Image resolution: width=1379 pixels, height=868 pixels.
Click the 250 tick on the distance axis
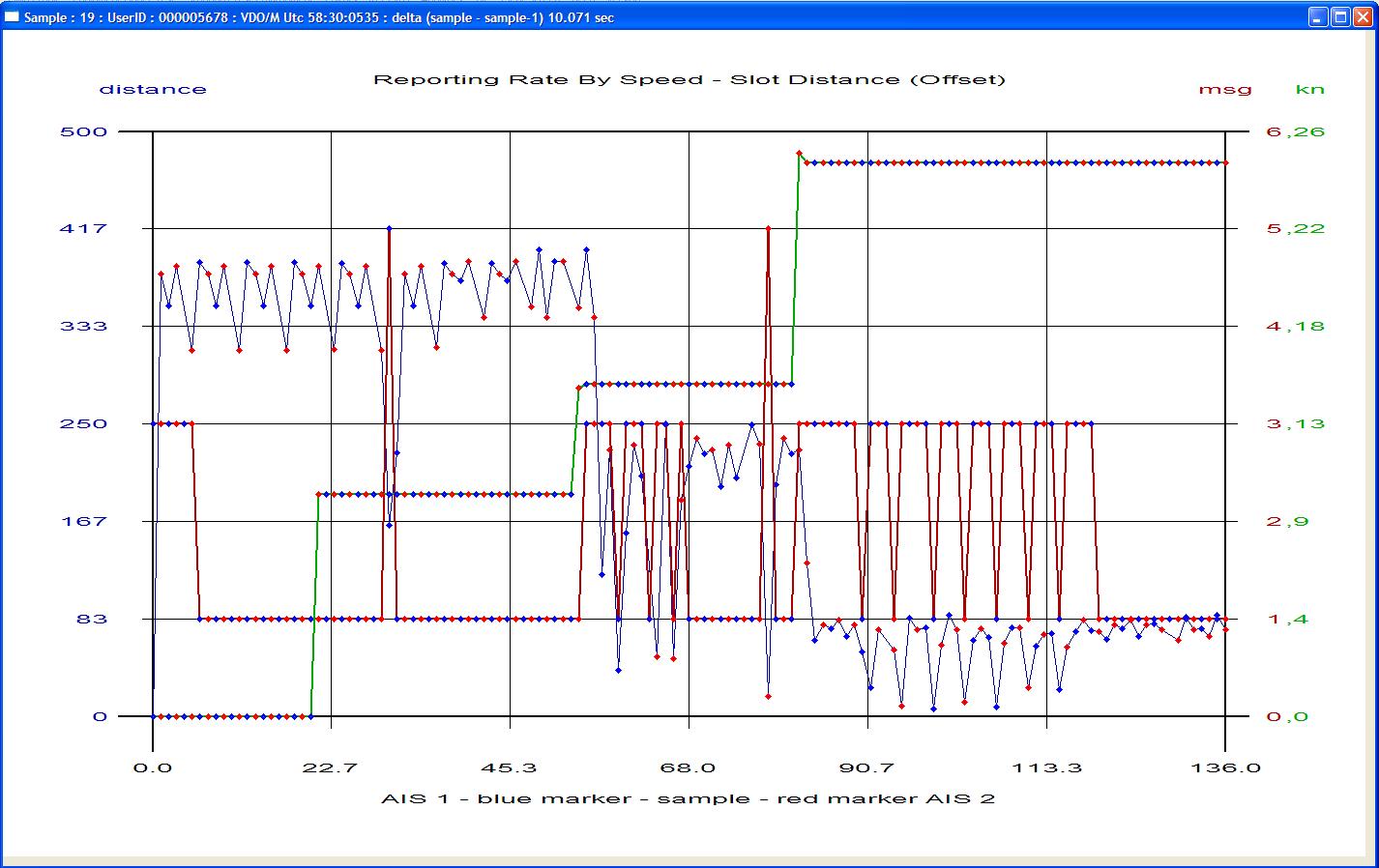(83, 423)
